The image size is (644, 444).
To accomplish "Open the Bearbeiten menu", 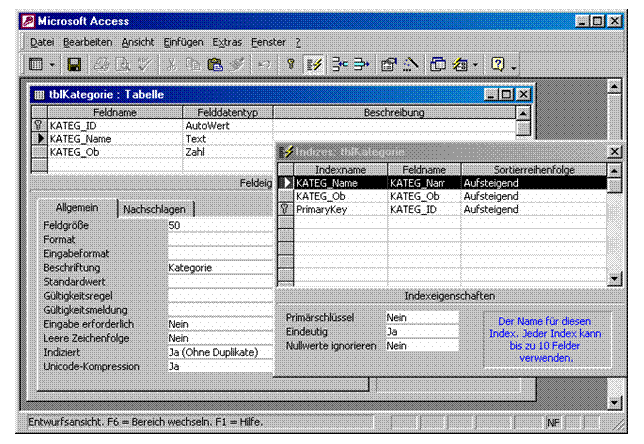I will pos(87,42).
